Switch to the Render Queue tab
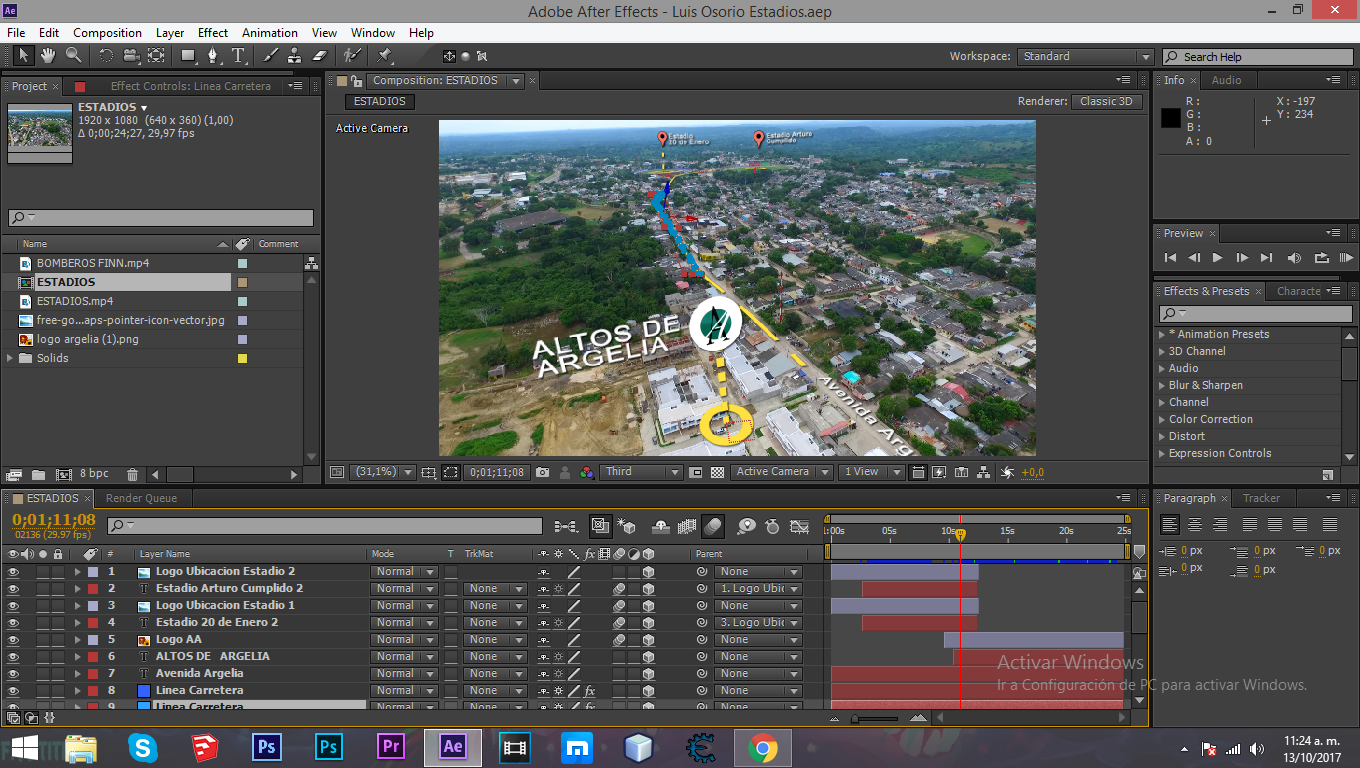The width and height of the screenshot is (1360, 768). [x=141, y=498]
